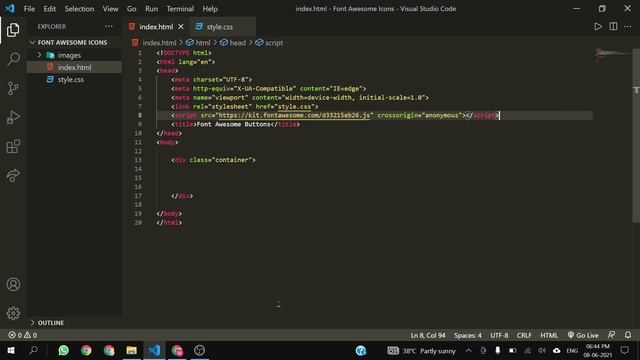Click Visual Studio Code taskbar icon
This screenshot has height=360, width=640.
154,350
